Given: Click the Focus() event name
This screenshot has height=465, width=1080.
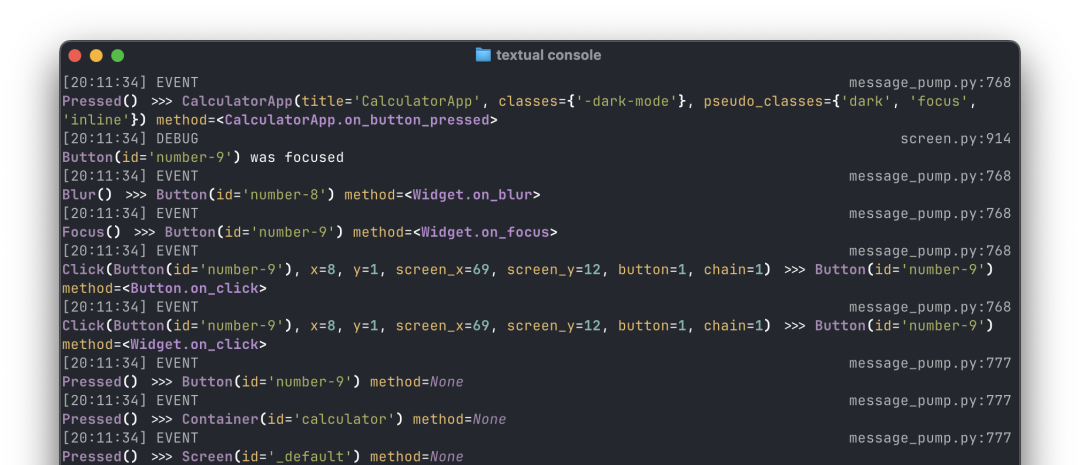Looking at the screenshot, I should click(92, 232).
